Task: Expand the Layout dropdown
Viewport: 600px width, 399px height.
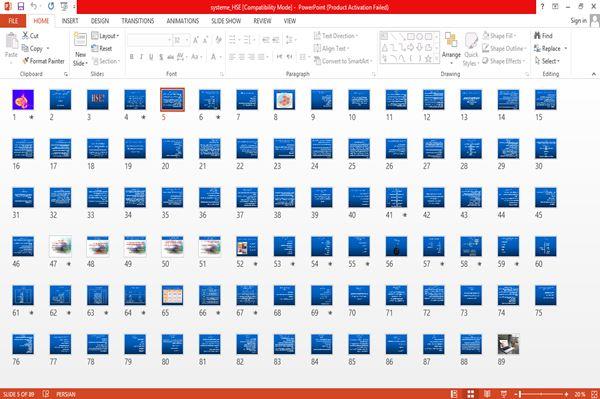Action: click(105, 36)
